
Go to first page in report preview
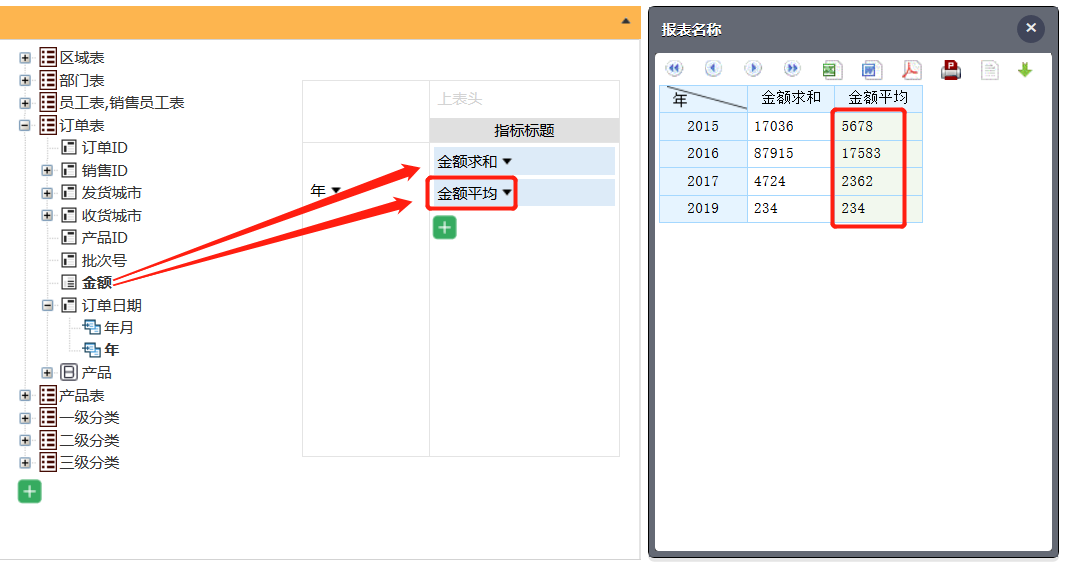pyautogui.click(x=674, y=69)
